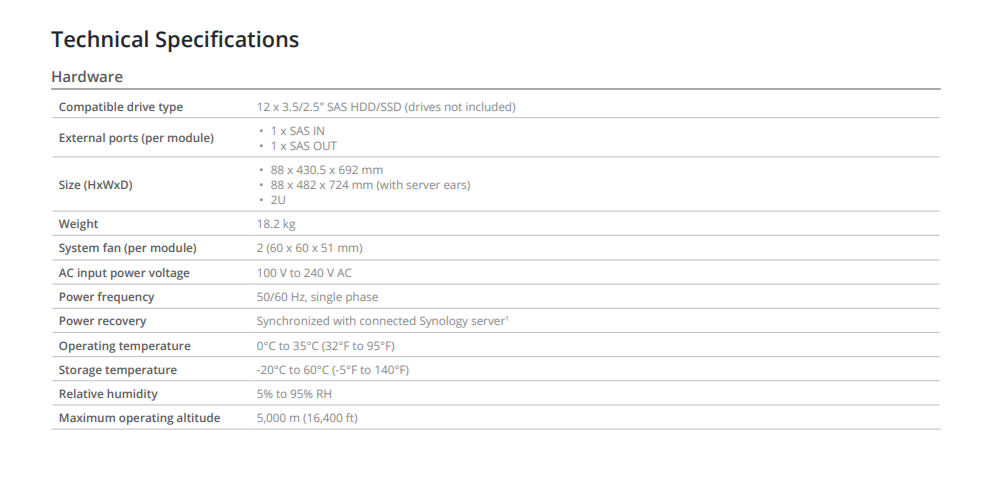Click the External ports (per module) label

pyautogui.click(x=136, y=138)
